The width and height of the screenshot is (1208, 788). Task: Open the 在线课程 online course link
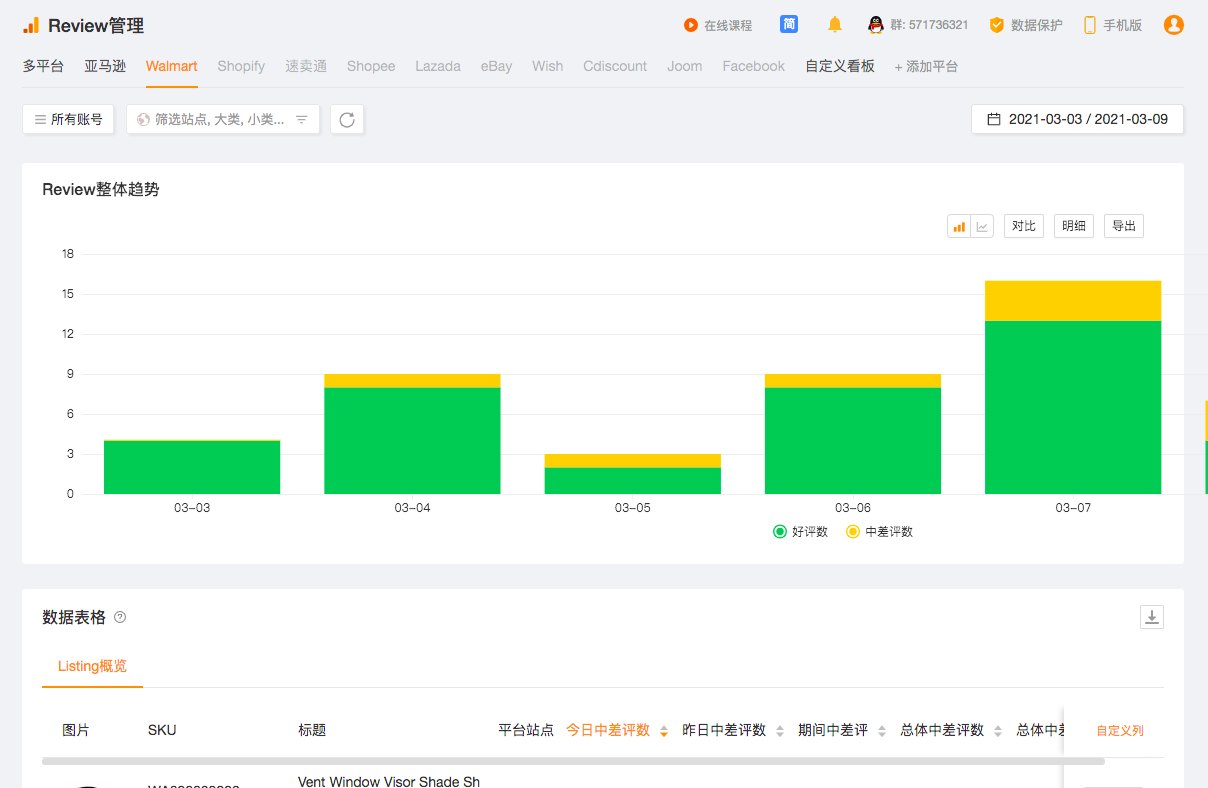coord(718,25)
